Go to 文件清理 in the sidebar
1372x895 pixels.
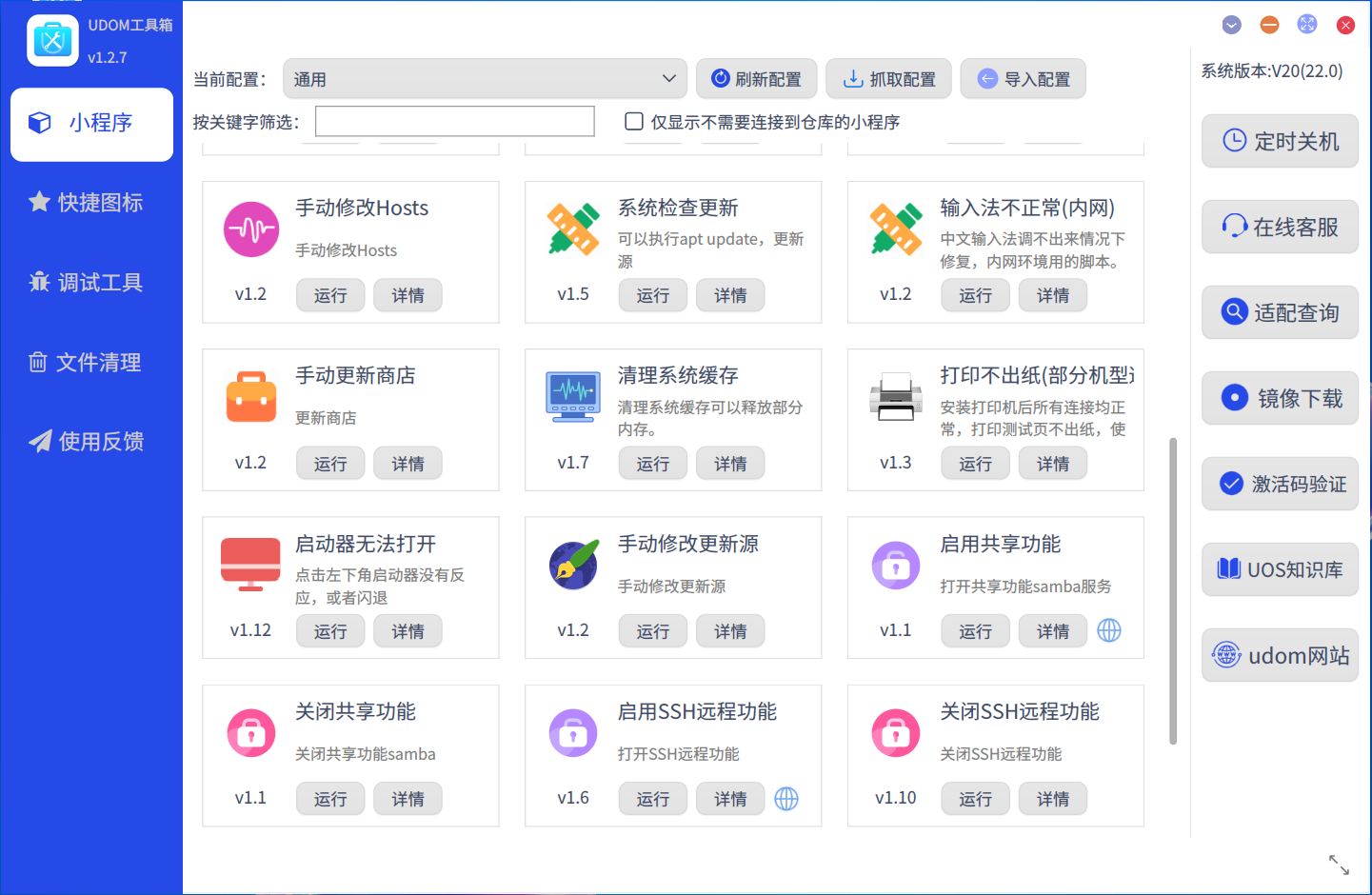pos(87,362)
